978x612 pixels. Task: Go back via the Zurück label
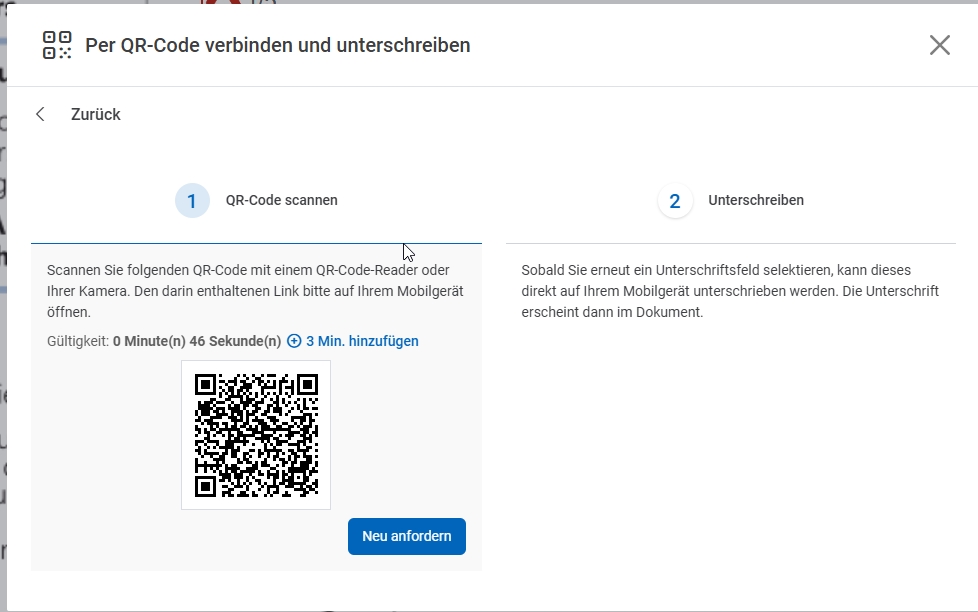95,114
